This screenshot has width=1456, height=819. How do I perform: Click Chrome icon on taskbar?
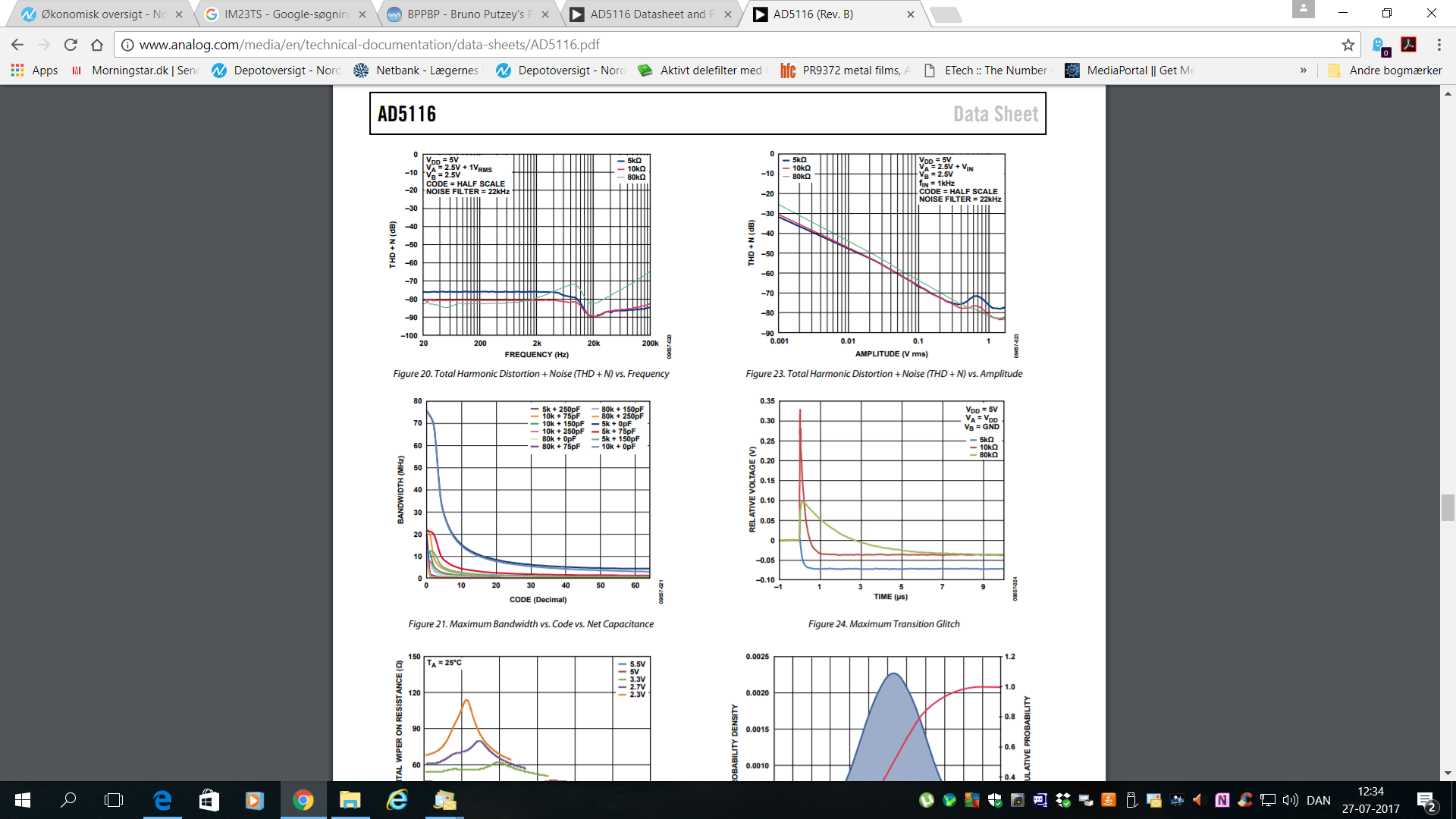tap(303, 800)
